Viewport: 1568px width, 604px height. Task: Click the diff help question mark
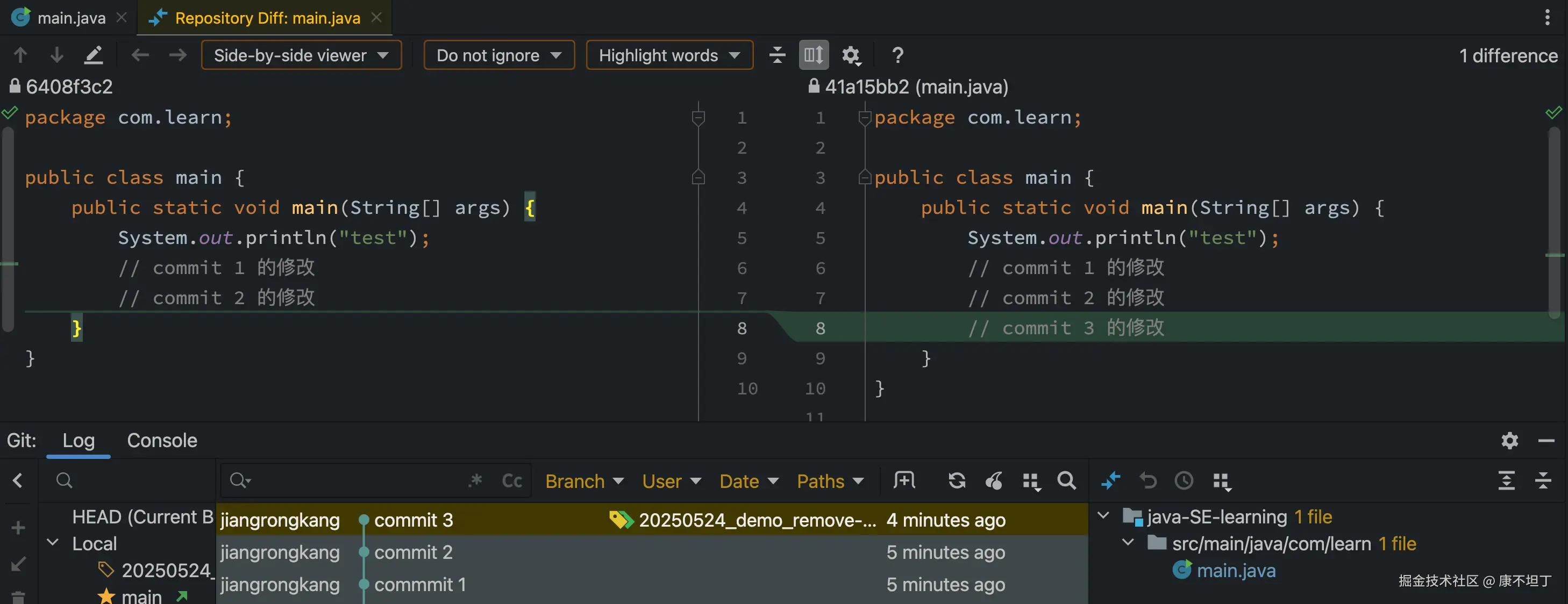click(x=897, y=55)
